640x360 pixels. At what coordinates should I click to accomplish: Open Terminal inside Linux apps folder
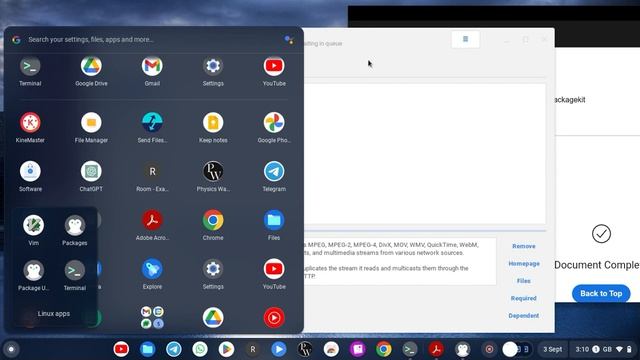pos(75,270)
